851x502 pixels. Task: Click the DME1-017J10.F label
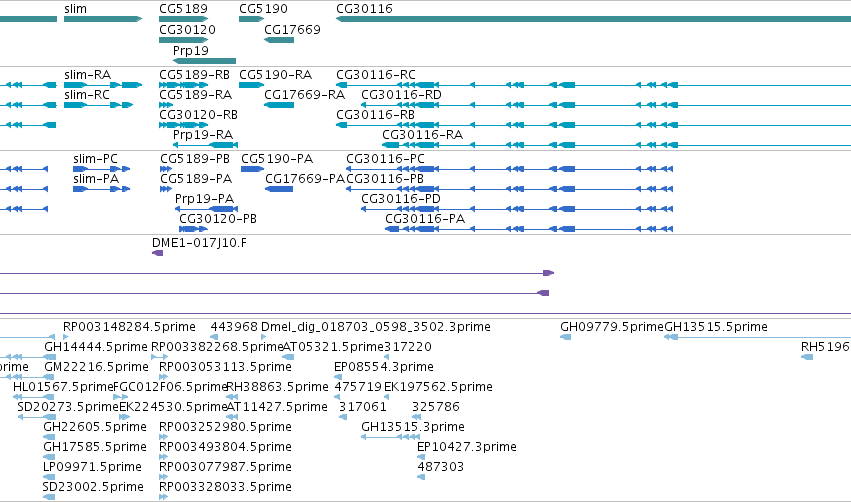coord(199,243)
